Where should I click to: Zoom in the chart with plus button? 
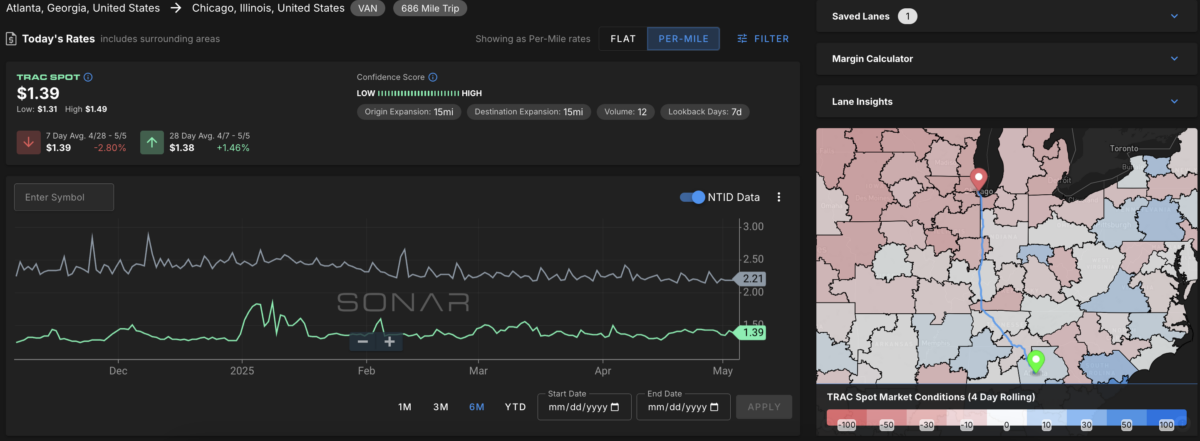[x=389, y=342]
